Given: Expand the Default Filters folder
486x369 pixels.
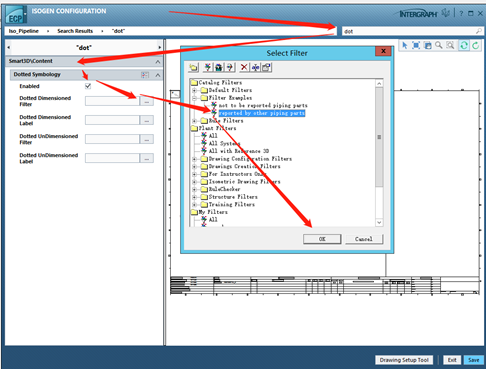Looking at the screenshot, I should 194,90.
